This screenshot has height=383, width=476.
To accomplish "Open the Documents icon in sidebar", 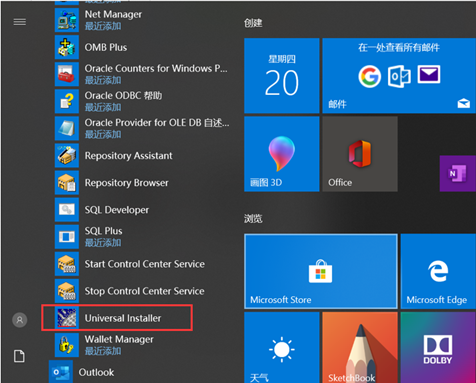I will [19, 356].
